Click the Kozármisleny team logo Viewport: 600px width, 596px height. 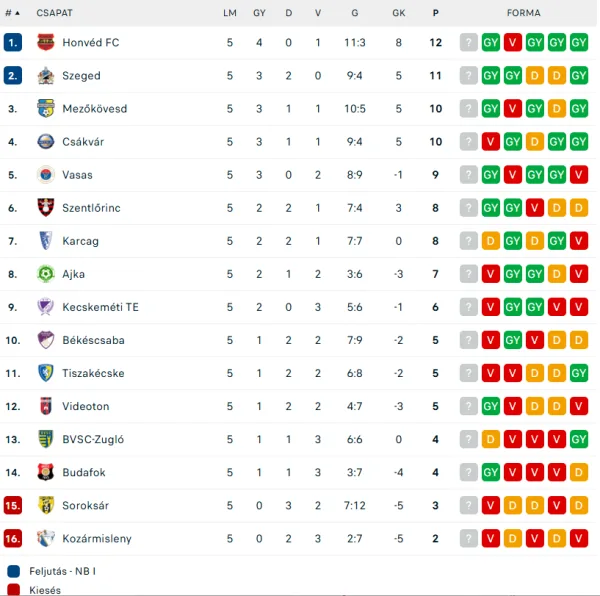point(46,538)
